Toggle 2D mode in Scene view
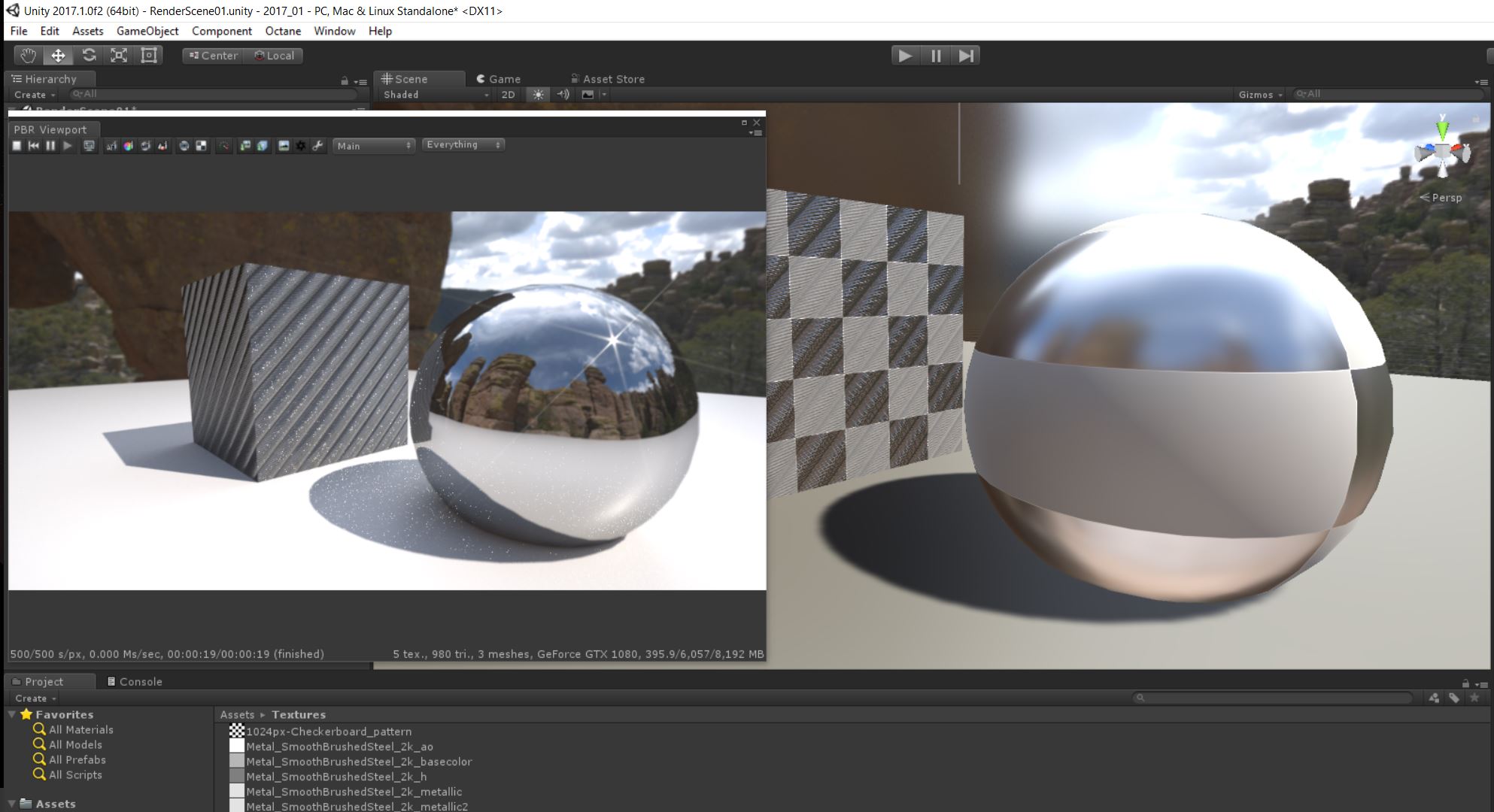 (x=508, y=95)
